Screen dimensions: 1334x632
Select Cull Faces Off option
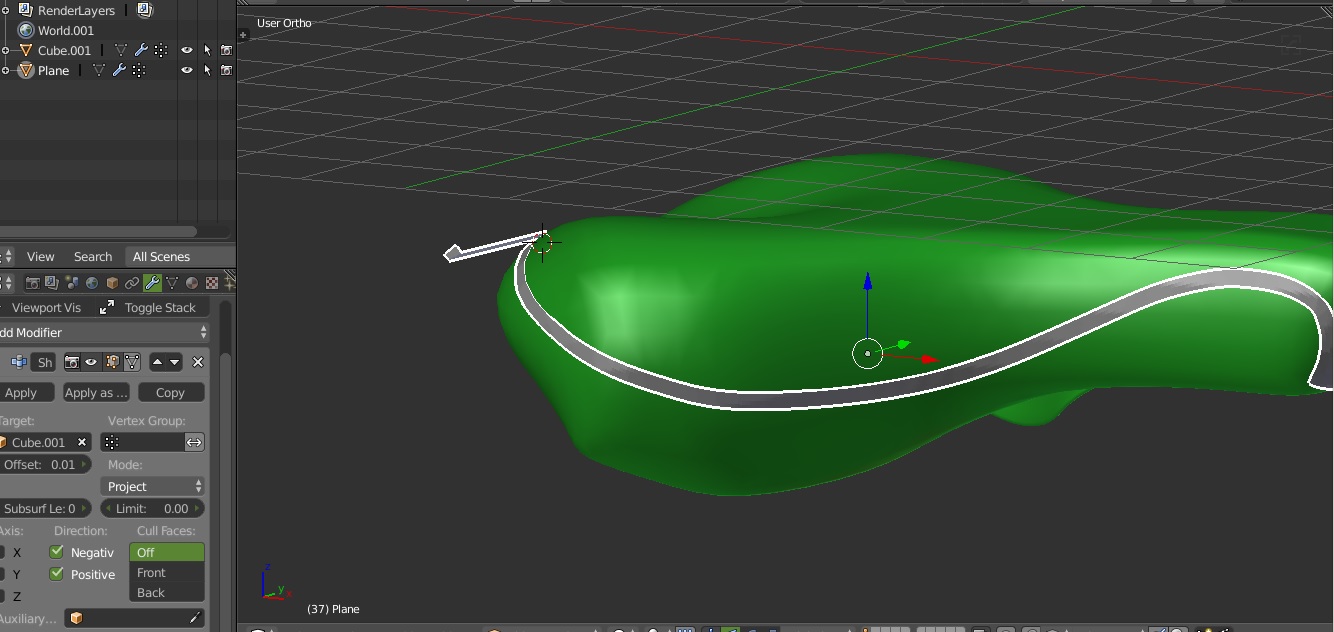pyautogui.click(x=167, y=552)
